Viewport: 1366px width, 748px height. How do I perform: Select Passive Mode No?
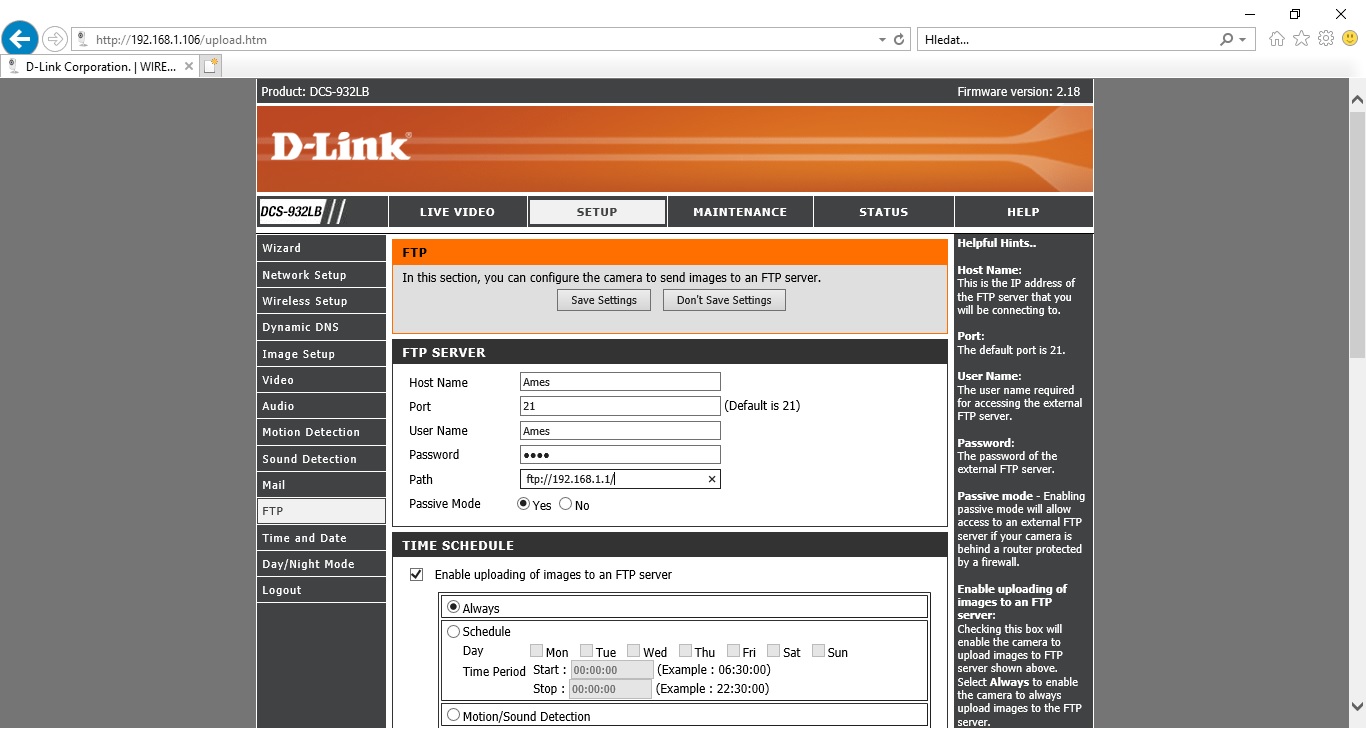click(565, 504)
